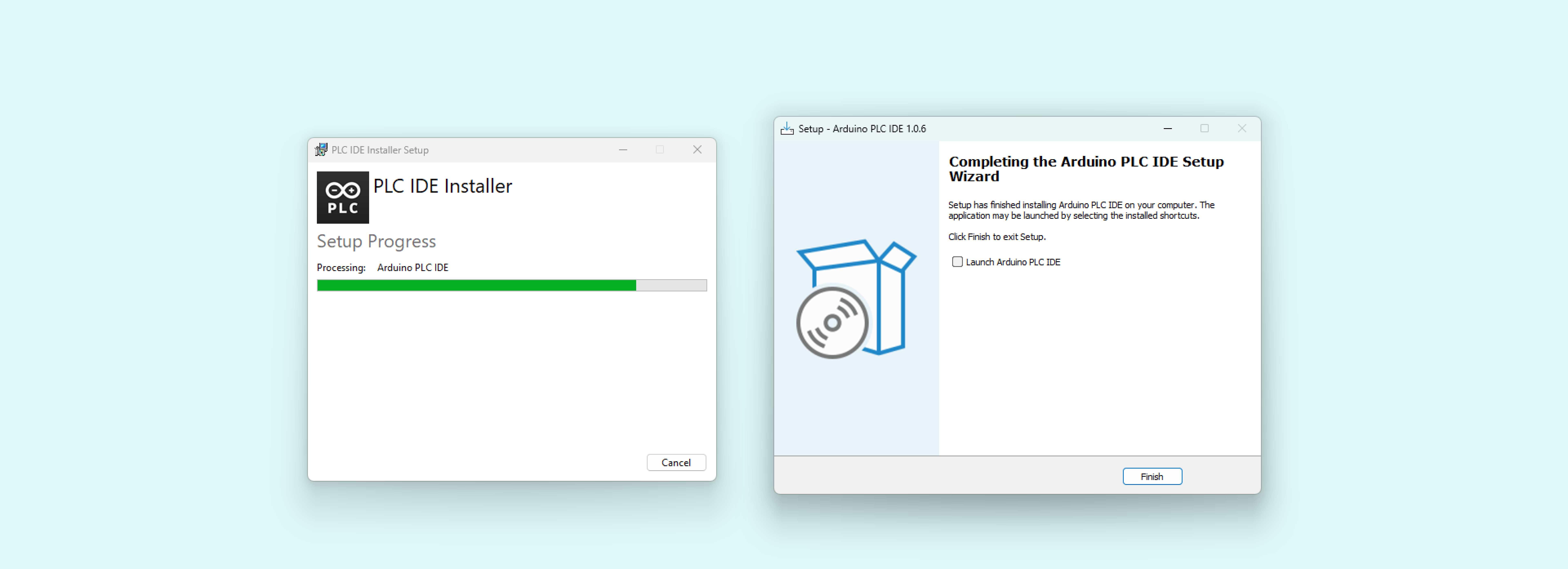This screenshot has height=569, width=1568.
Task: Minimize the PLC IDE Installer Setup window
Action: (623, 150)
